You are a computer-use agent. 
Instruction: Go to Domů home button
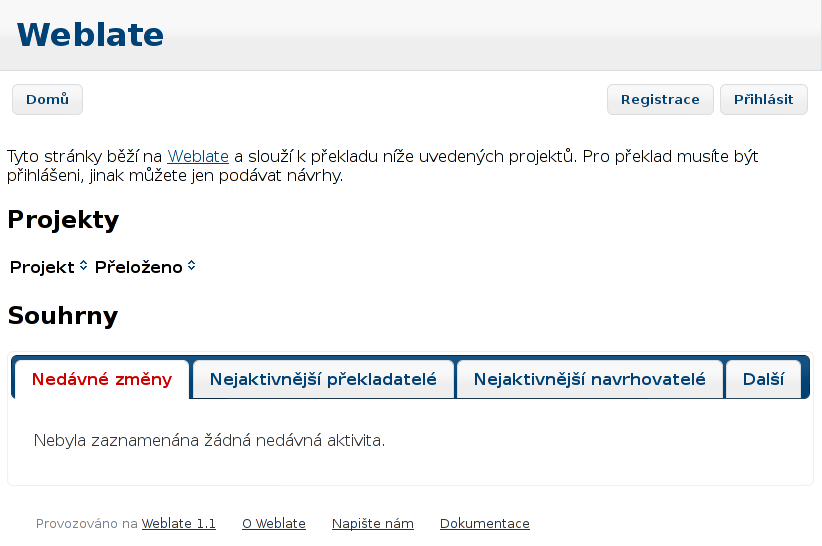(x=47, y=99)
